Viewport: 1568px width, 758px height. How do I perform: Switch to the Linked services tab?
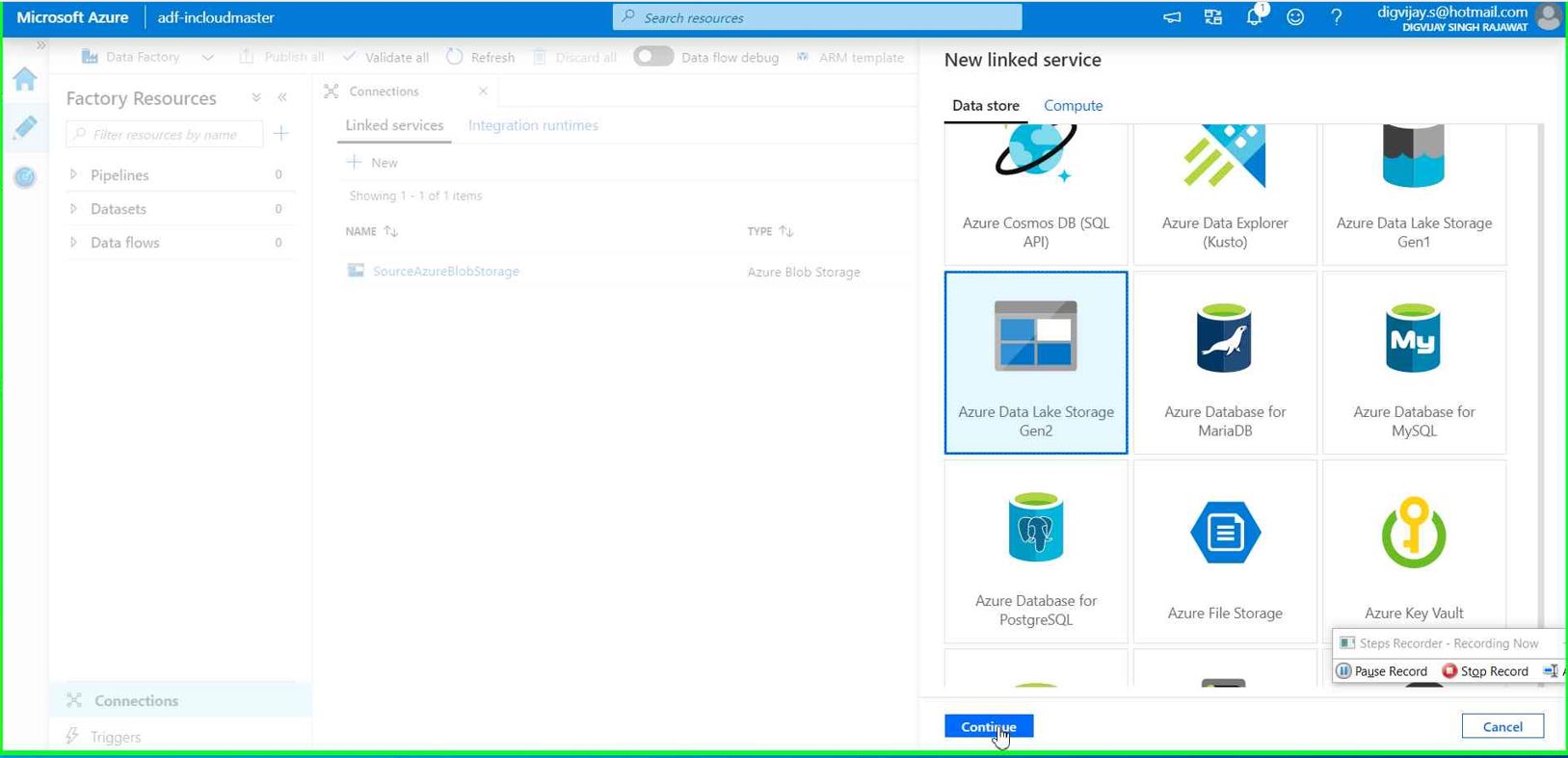[x=394, y=125]
